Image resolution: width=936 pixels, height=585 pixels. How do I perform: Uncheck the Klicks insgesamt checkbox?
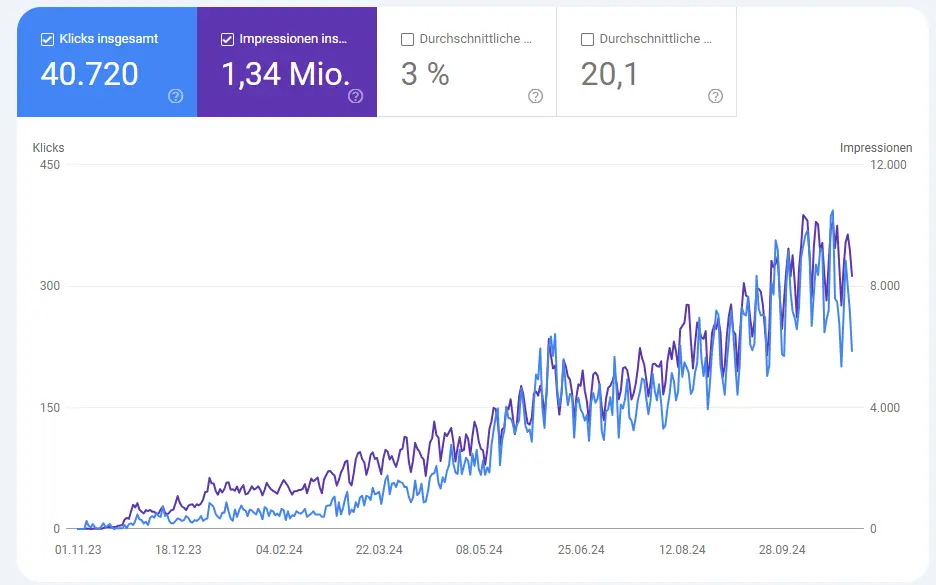[x=47, y=40]
